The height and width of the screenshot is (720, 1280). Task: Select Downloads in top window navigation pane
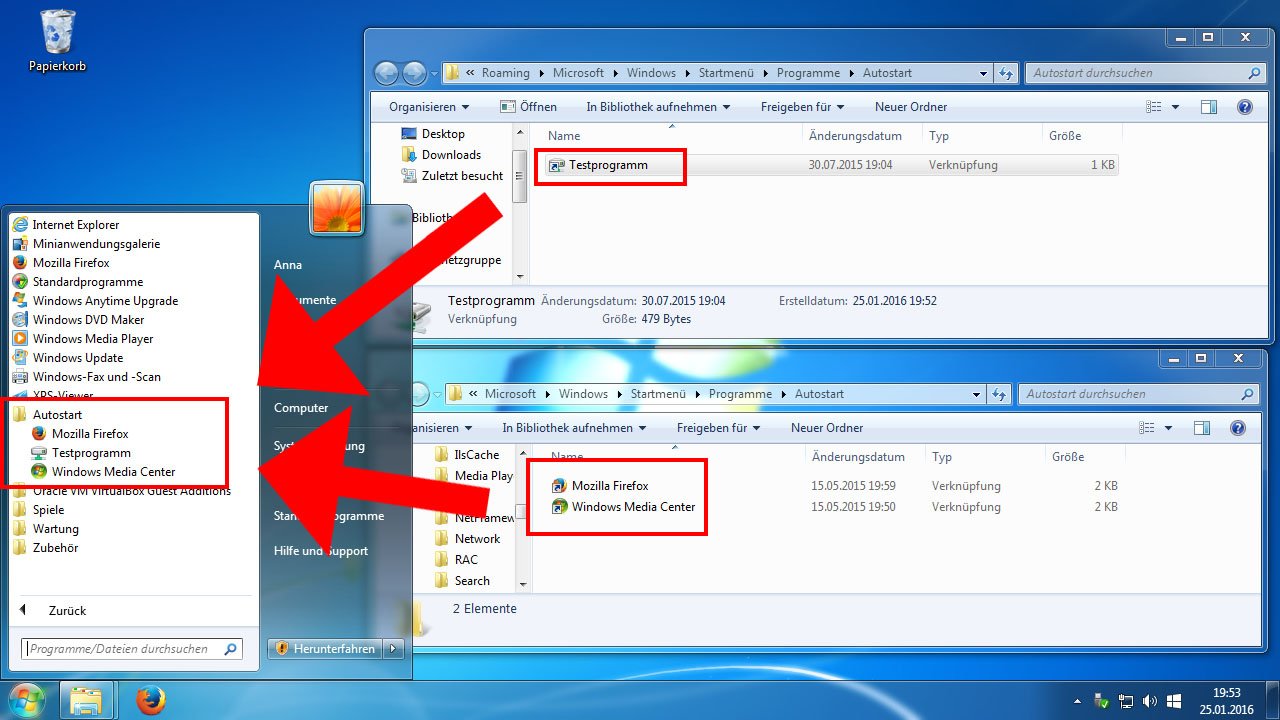coord(441,155)
